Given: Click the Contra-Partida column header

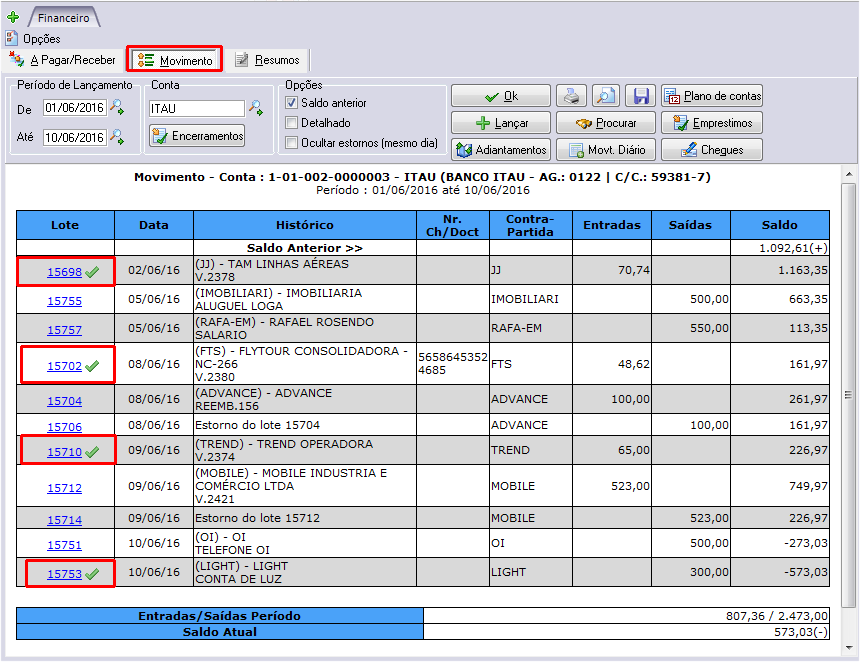Looking at the screenshot, I should pyautogui.click(x=530, y=225).
